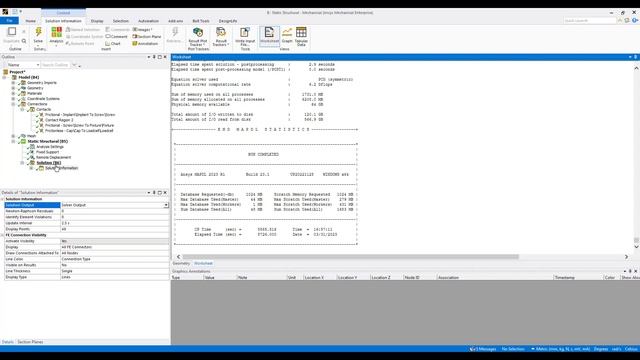
Task: Click the Timestamp column header
Action: (x=564, y=278)
